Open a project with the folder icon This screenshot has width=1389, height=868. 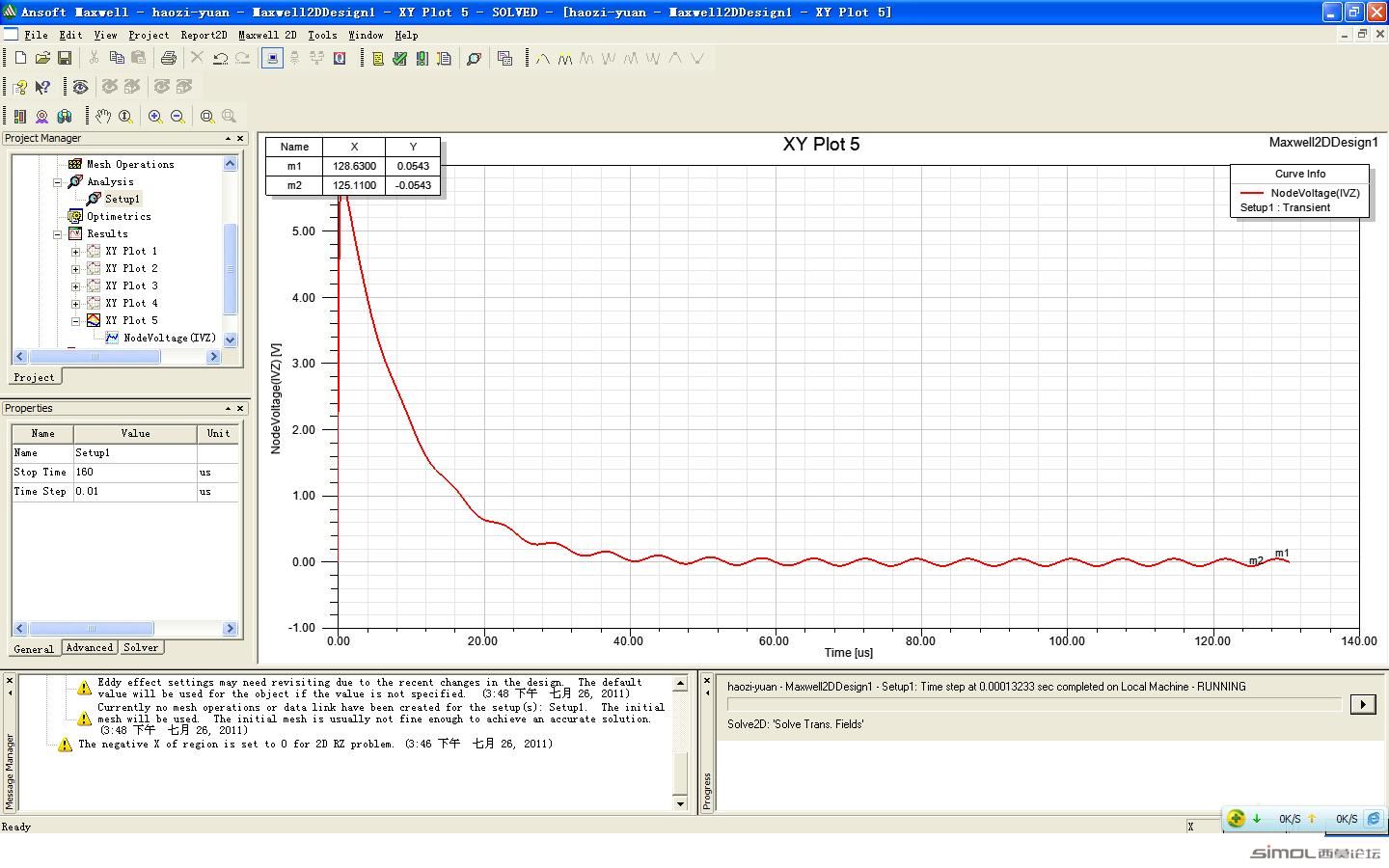42,59
